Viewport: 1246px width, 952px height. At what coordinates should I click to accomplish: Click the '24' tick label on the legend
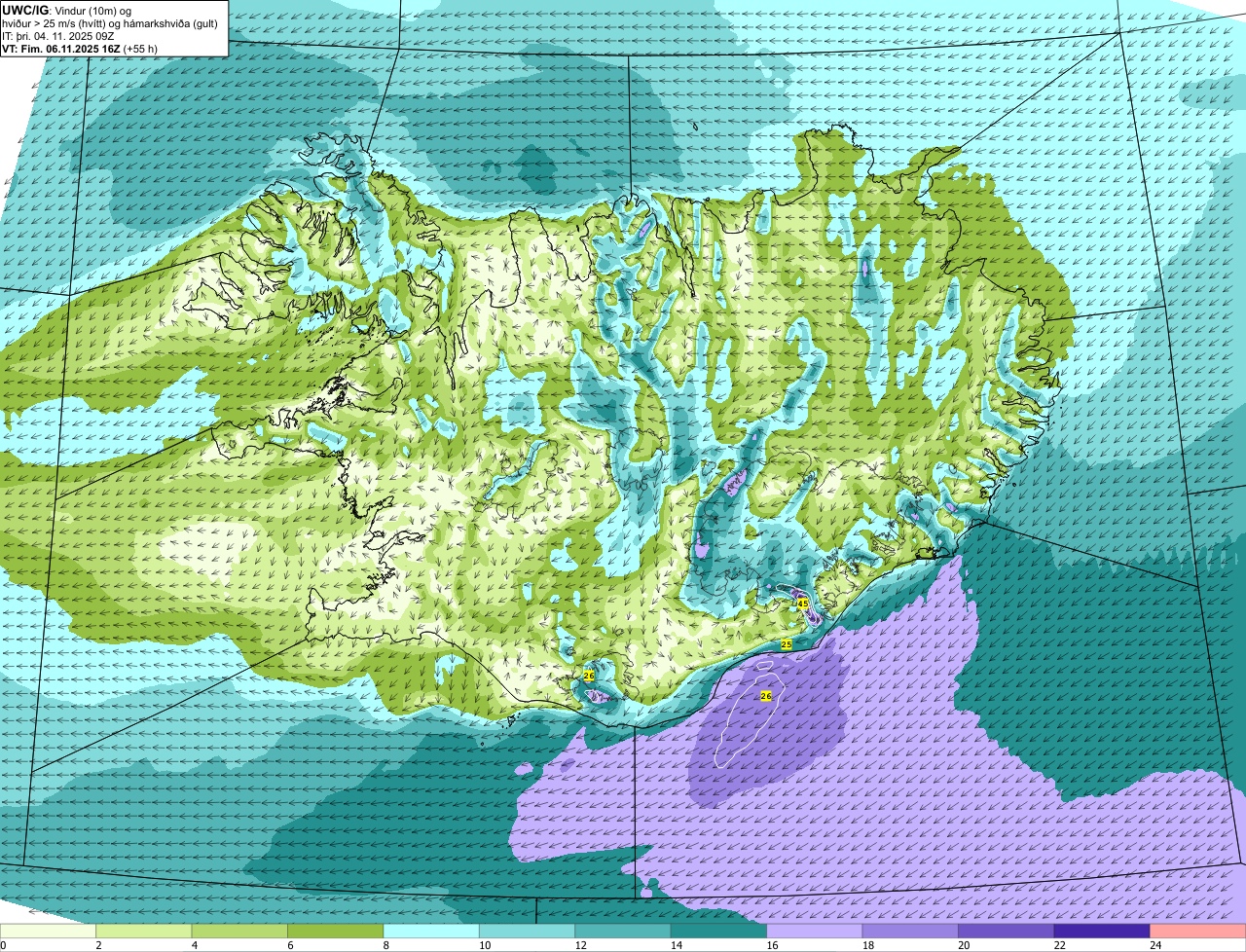(1154, 945)
